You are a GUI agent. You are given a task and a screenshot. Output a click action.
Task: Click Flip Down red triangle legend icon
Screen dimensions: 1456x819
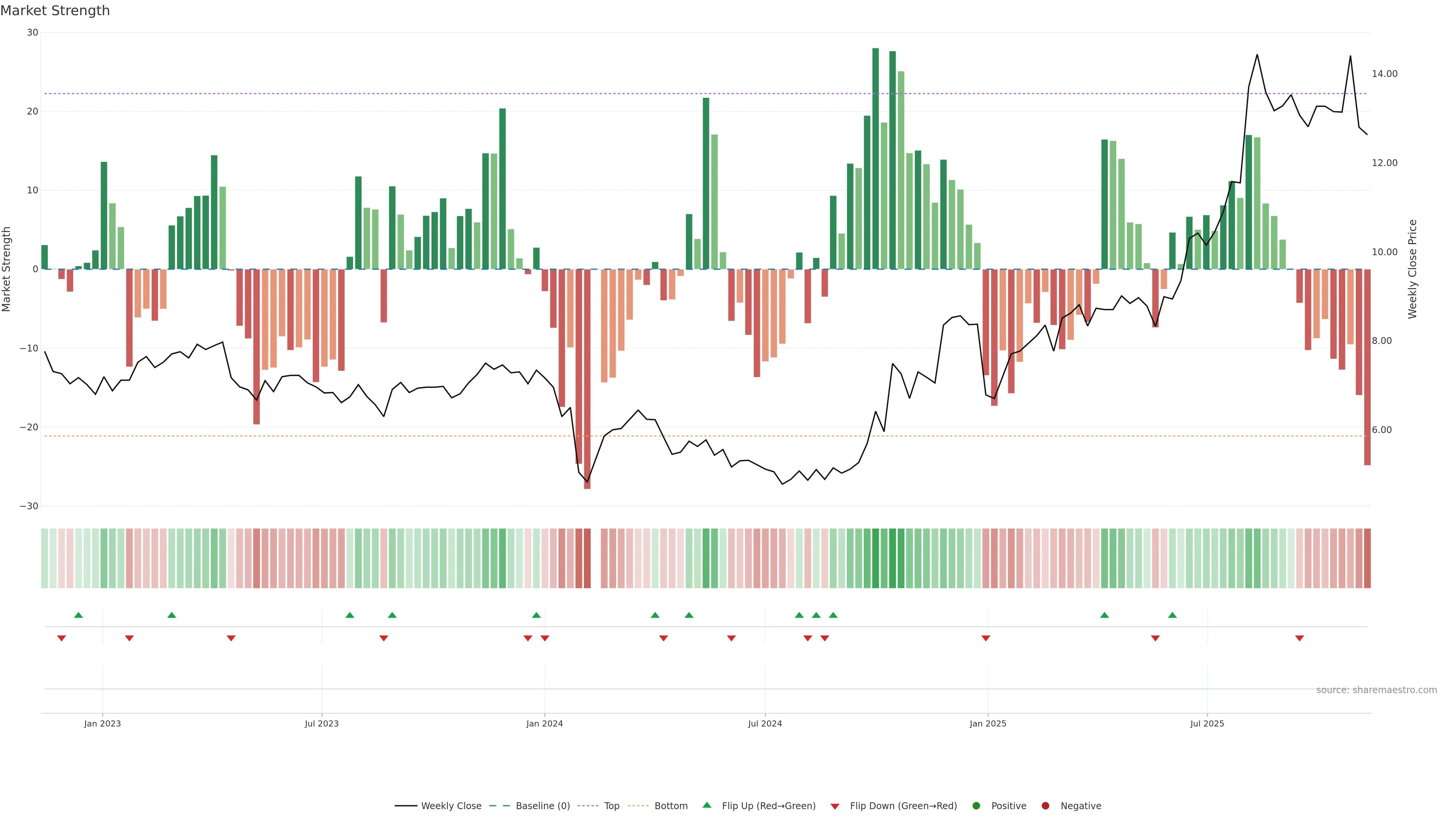coord(835,806)
